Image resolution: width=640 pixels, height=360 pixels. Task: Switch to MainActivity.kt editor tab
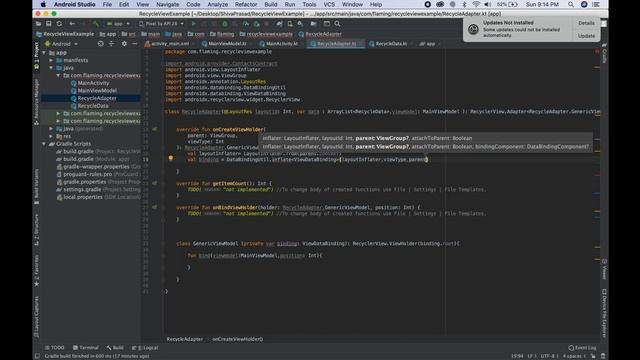click(x=278, y=44)
